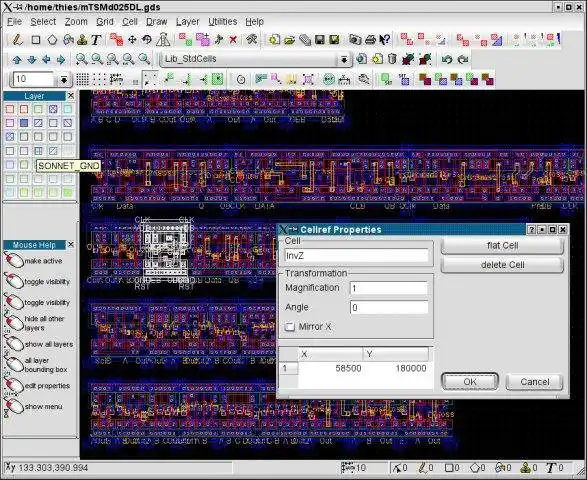Select the first red layer swatch

(10, 109)
